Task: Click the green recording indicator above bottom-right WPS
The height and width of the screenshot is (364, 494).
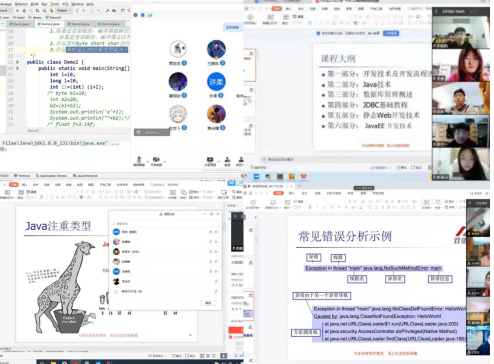Action: [363, 188]
